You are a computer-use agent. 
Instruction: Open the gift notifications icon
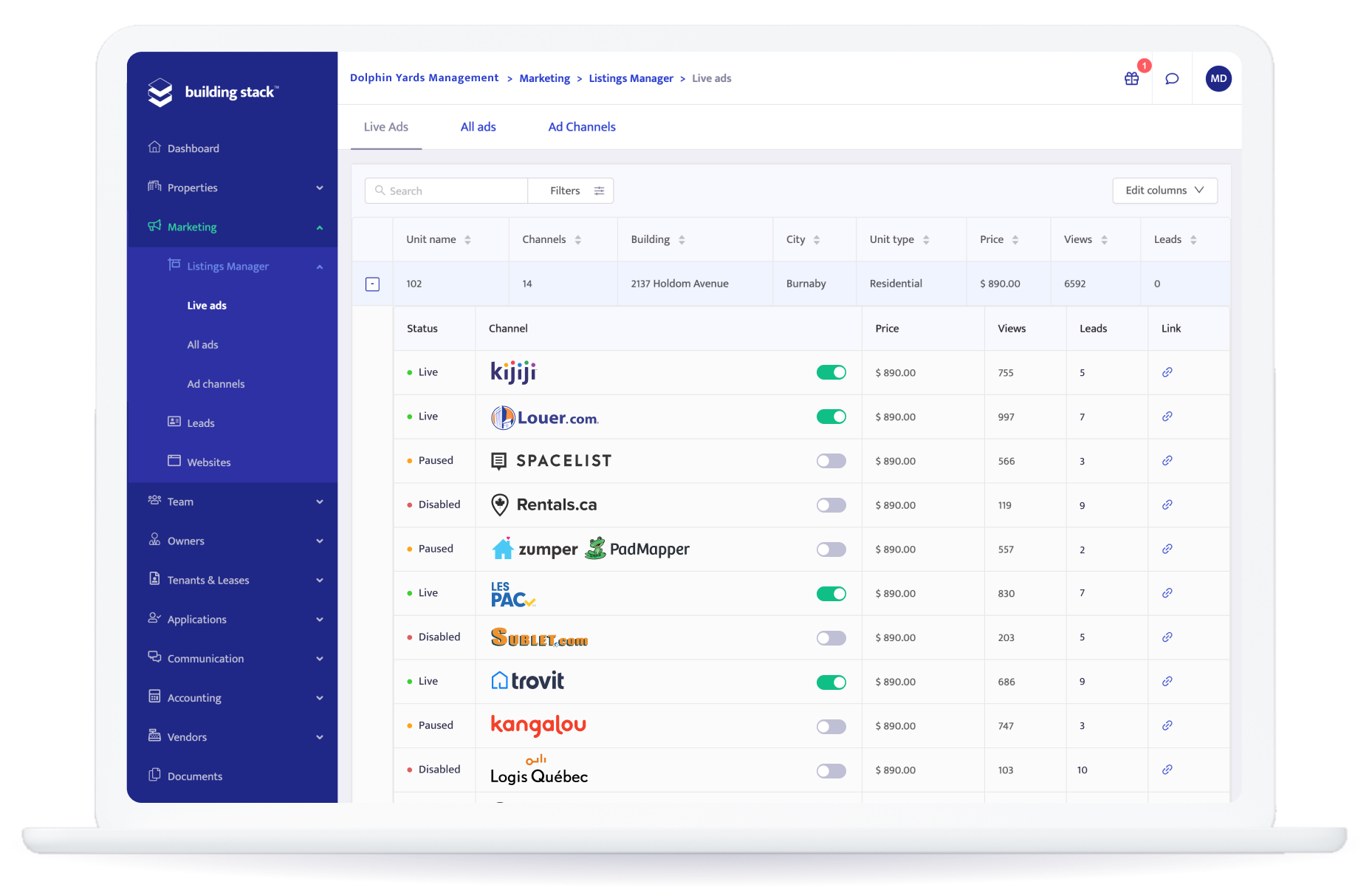click(1131, 78)
